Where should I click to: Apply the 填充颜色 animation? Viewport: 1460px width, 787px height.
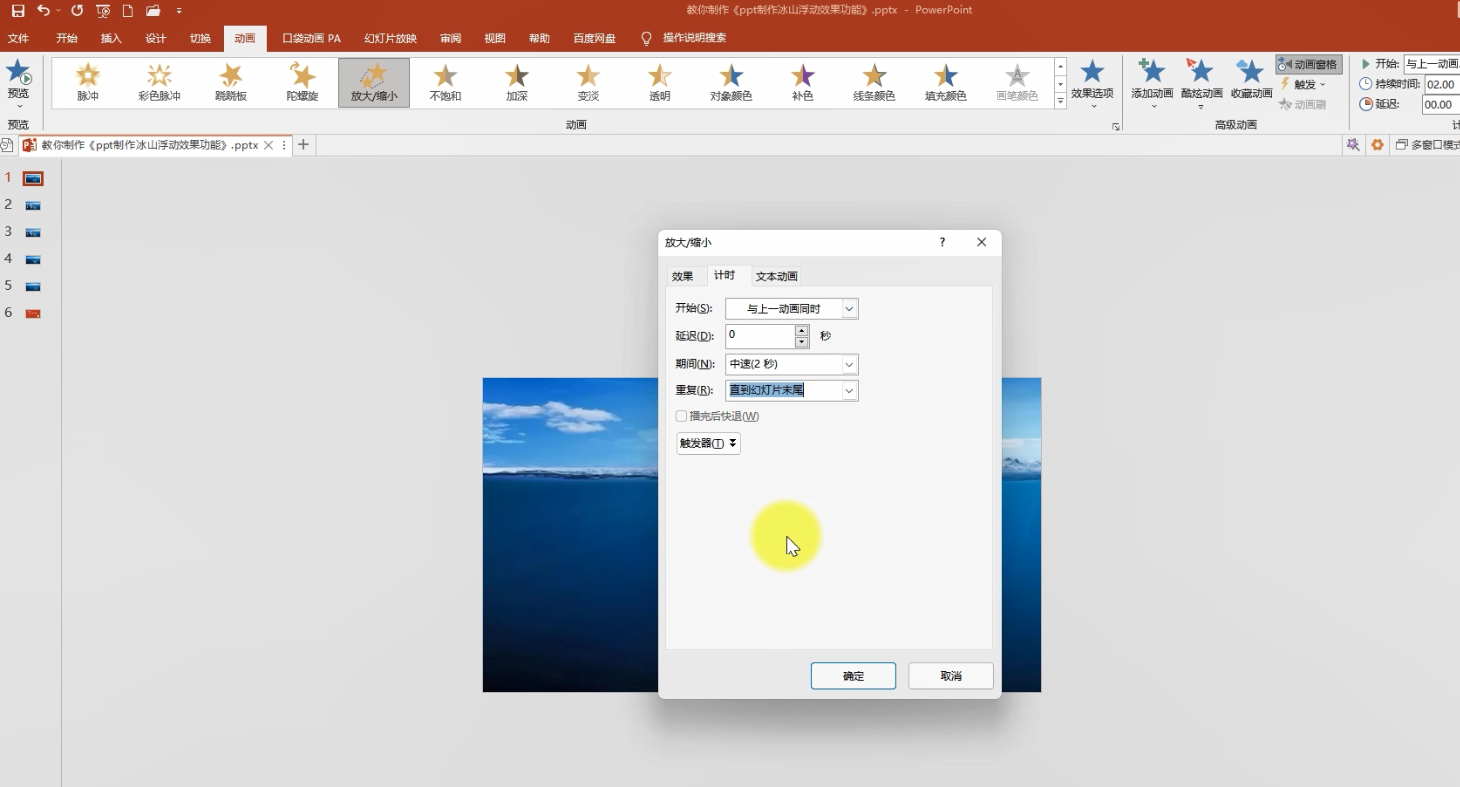[945, 83]
